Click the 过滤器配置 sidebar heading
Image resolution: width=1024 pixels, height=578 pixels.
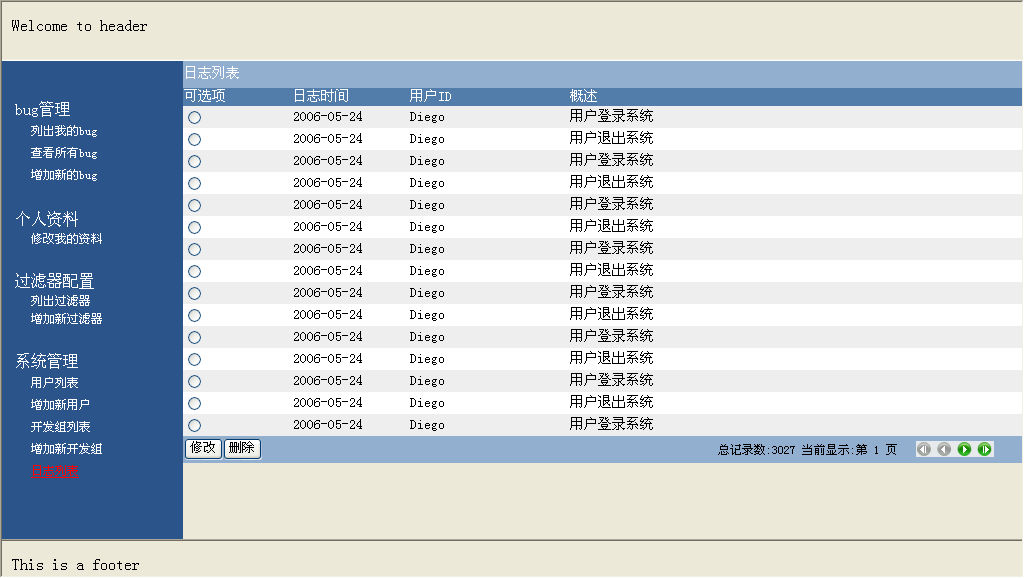[55, 281]
